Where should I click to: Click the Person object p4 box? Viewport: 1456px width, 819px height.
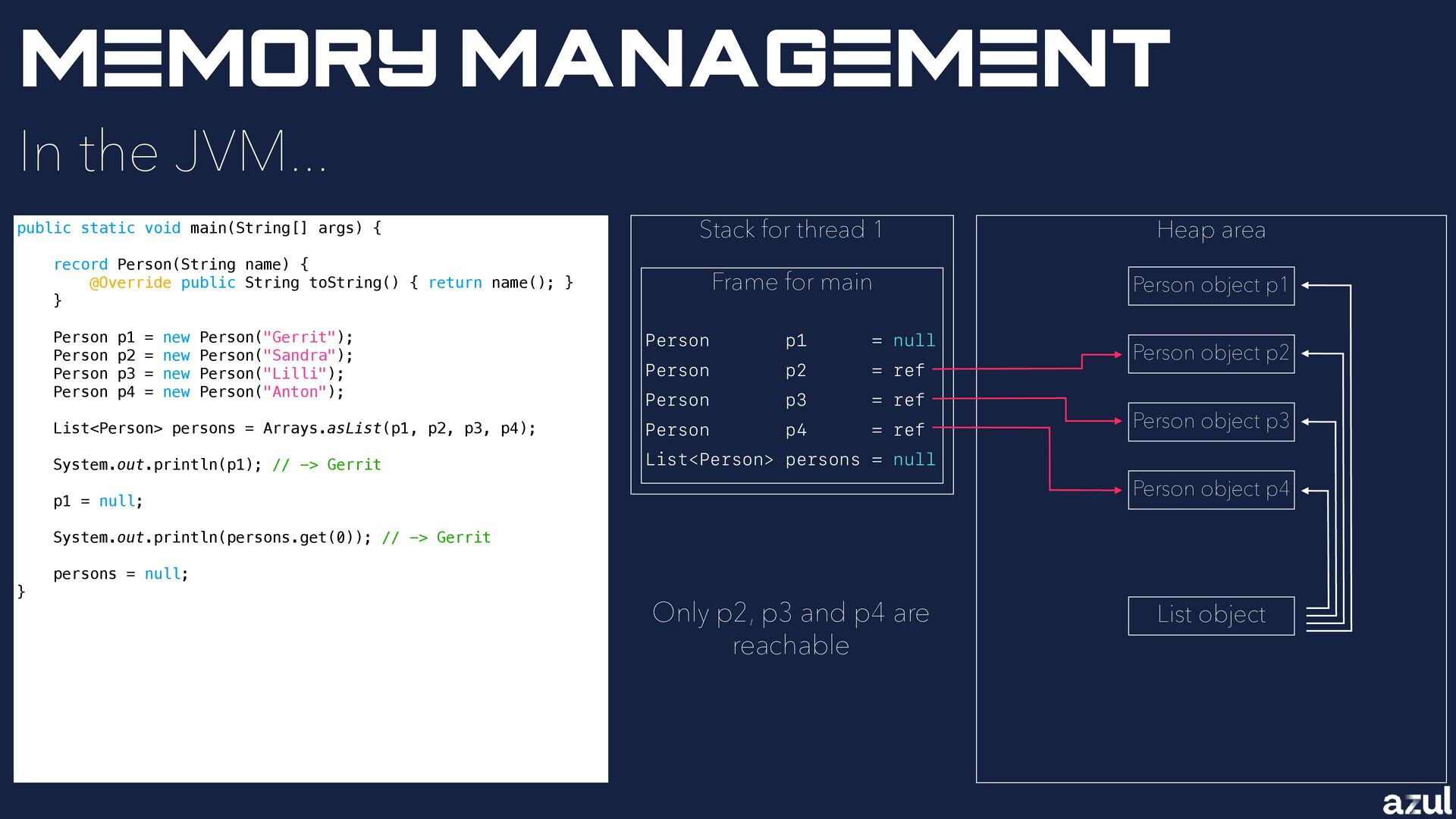[1210, 490]
